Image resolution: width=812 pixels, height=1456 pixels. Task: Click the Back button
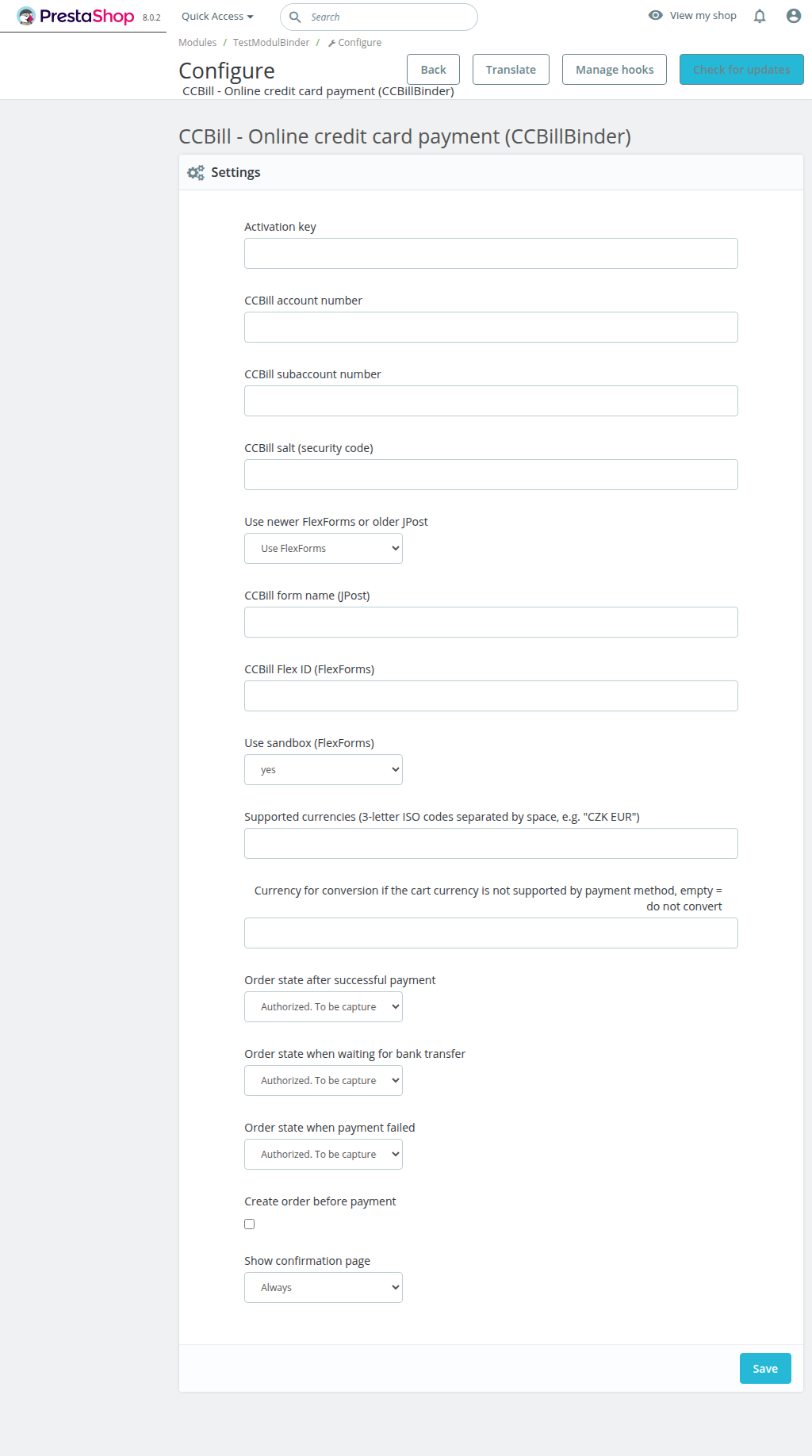(433, 70)
